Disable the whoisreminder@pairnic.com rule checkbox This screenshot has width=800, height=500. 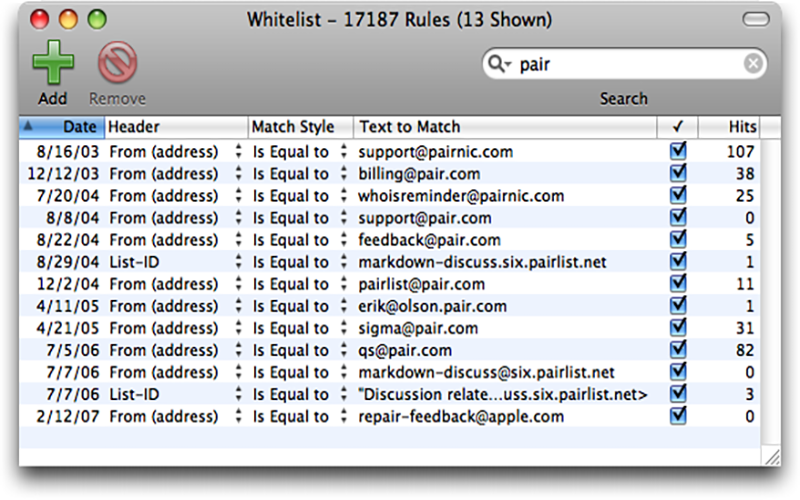(678, 195)
